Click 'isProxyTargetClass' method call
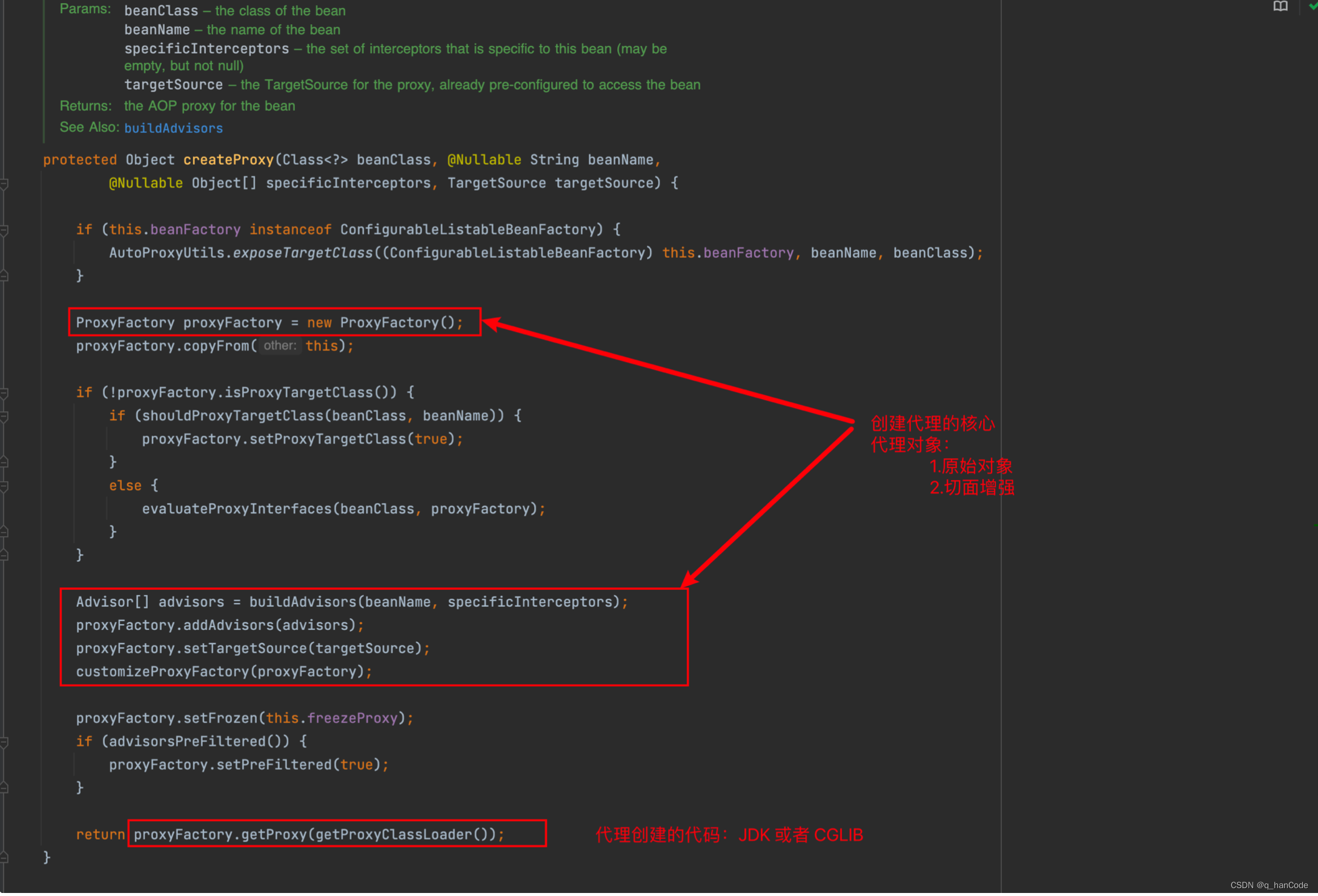Viewport: 1318px width, 896px height. [299, 392]
